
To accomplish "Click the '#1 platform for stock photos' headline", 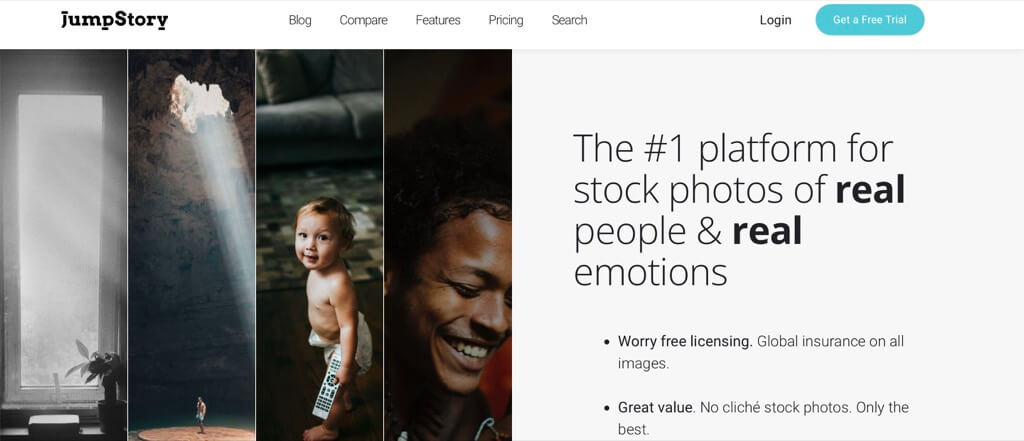I will pos(739,210).
